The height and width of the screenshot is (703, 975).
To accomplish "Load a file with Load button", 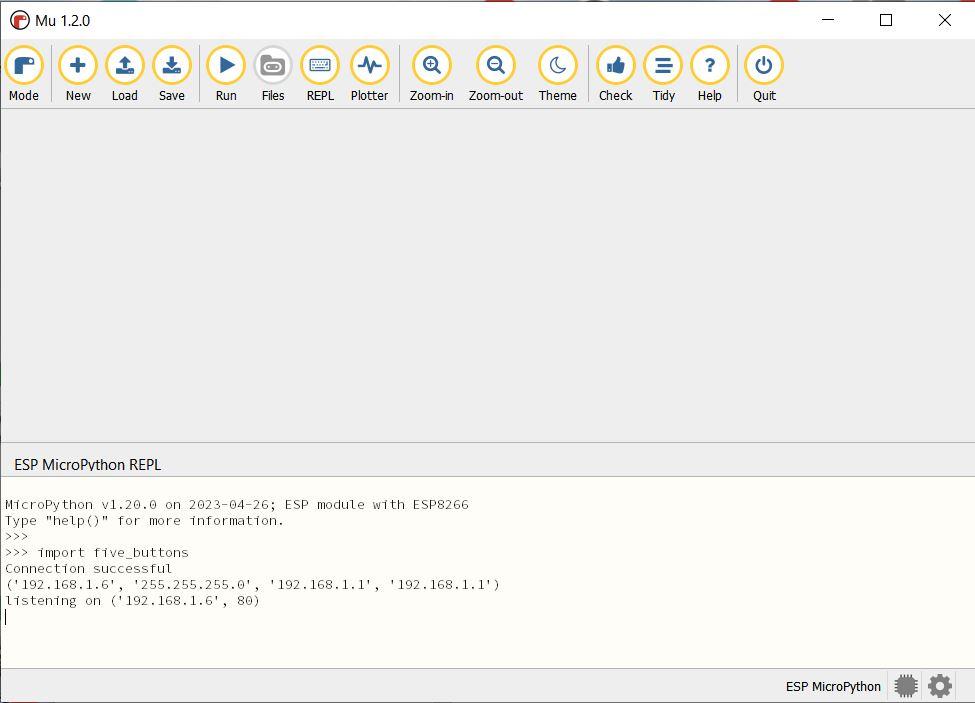I will 124,74.
